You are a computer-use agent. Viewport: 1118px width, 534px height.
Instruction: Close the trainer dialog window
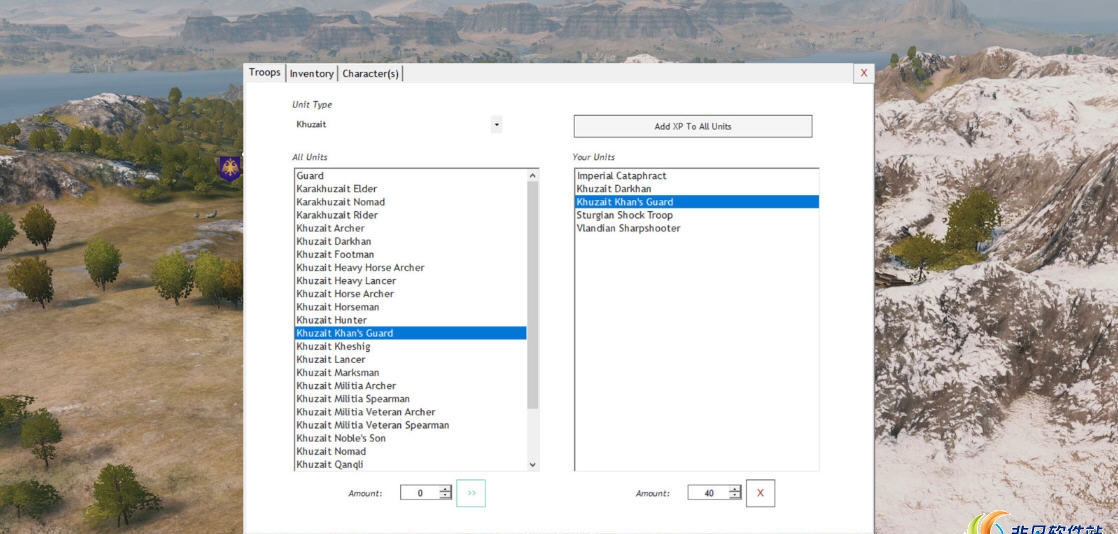[863, 73]
